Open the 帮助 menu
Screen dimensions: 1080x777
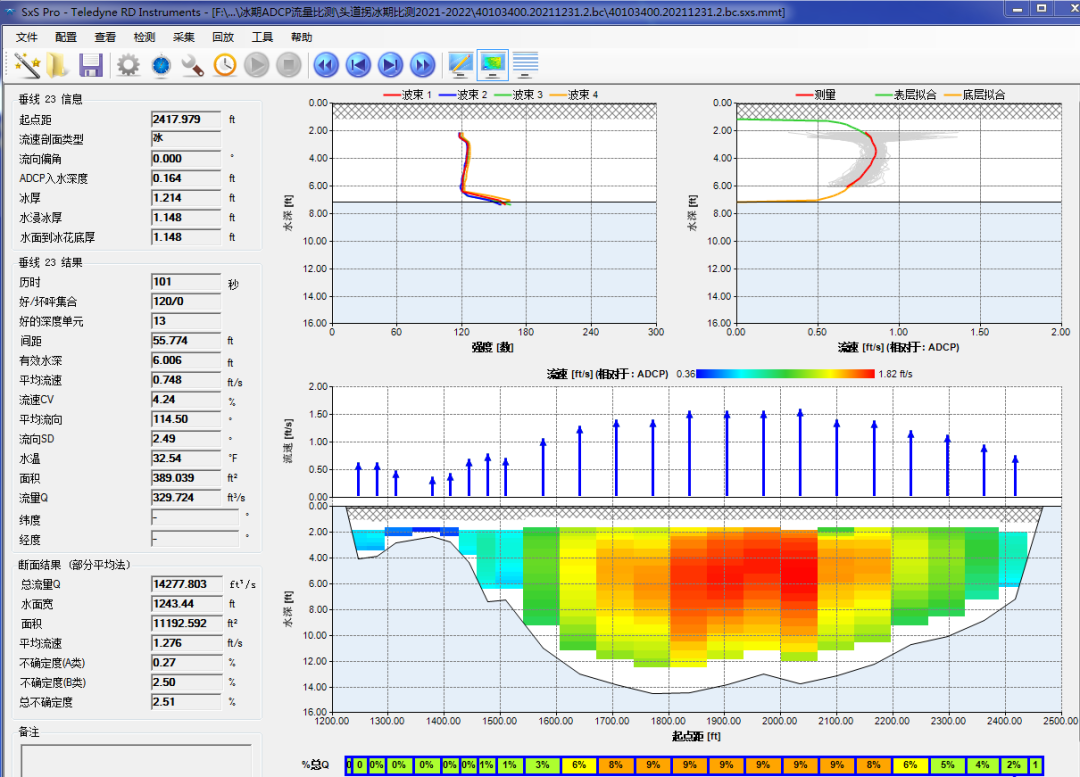click(x=301, y=37)
